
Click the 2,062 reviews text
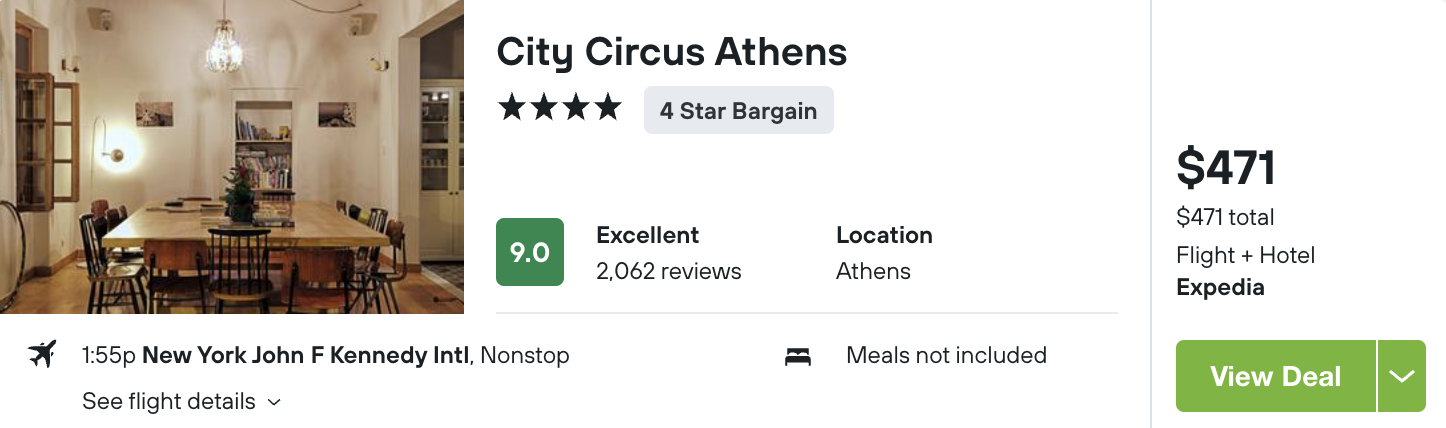669,271
